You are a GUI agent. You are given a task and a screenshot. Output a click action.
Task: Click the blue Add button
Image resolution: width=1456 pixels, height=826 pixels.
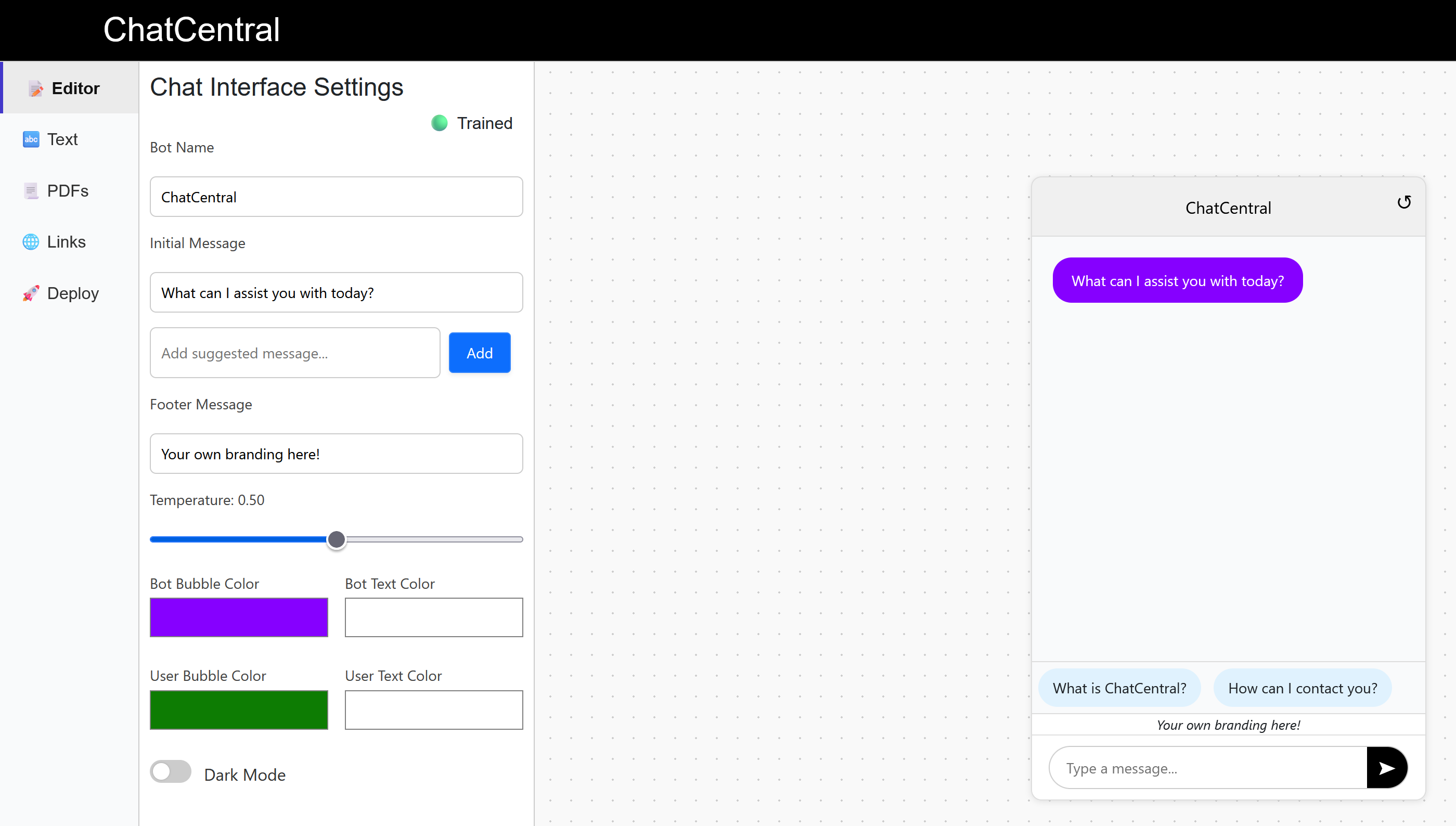[x=479, y=353]
